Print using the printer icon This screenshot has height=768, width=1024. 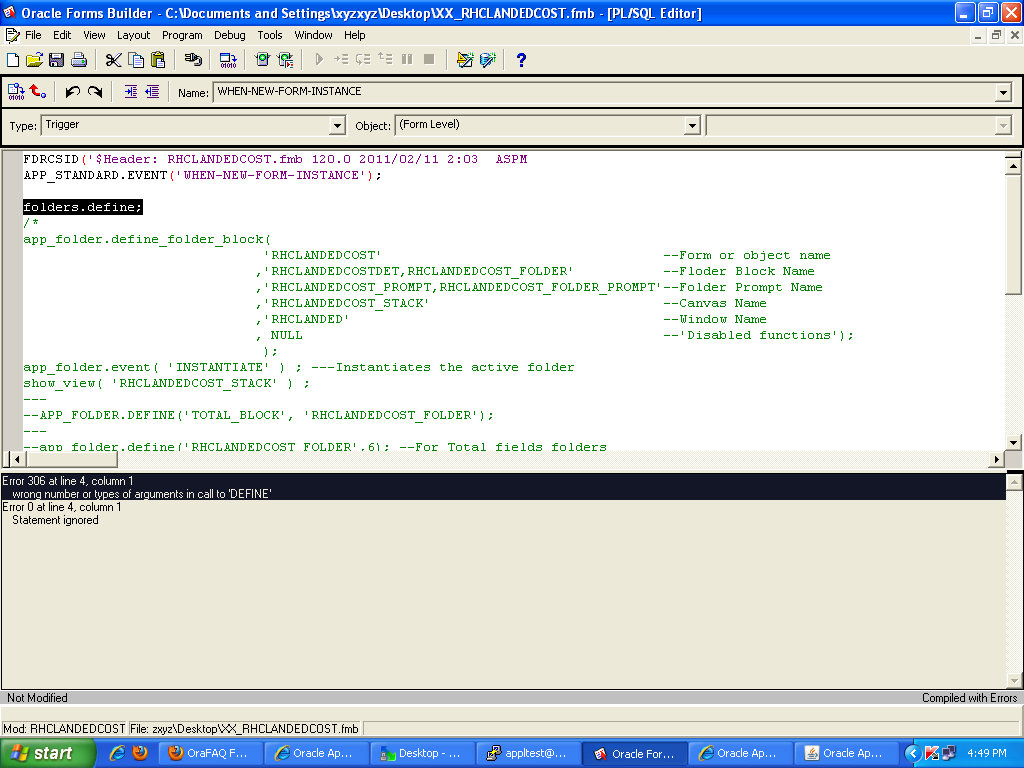point(79,60)
